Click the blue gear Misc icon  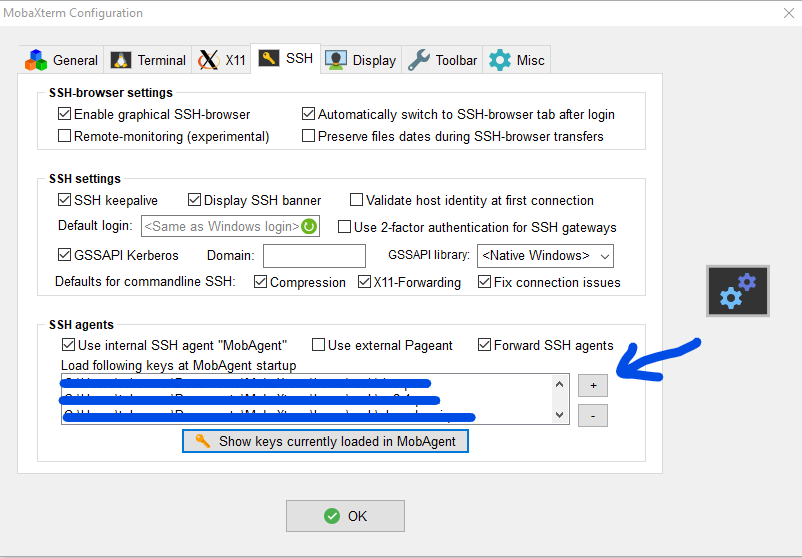(500, 60)
